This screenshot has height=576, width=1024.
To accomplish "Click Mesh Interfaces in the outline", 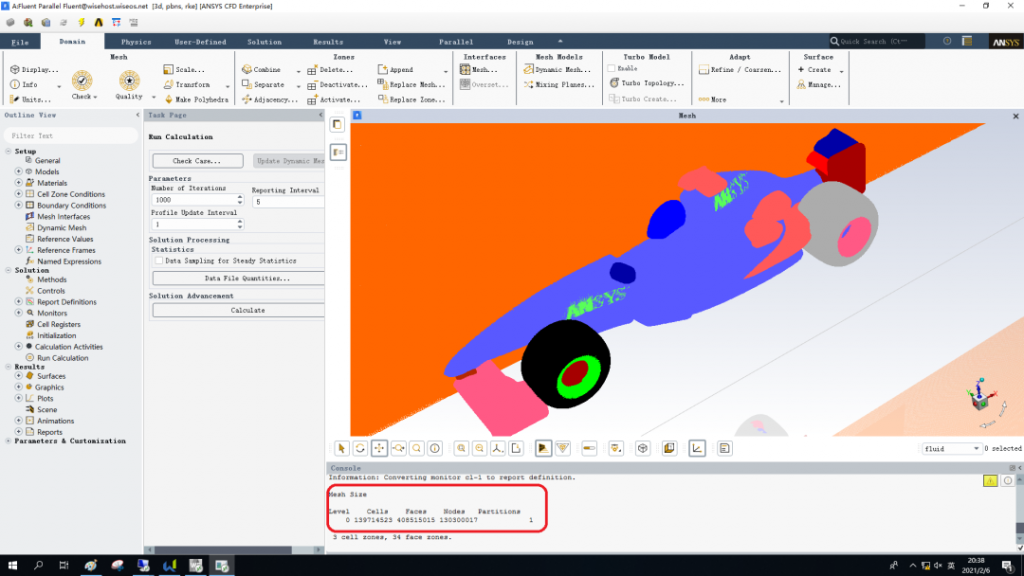I will pyautogui.click(x=63, y=216).
